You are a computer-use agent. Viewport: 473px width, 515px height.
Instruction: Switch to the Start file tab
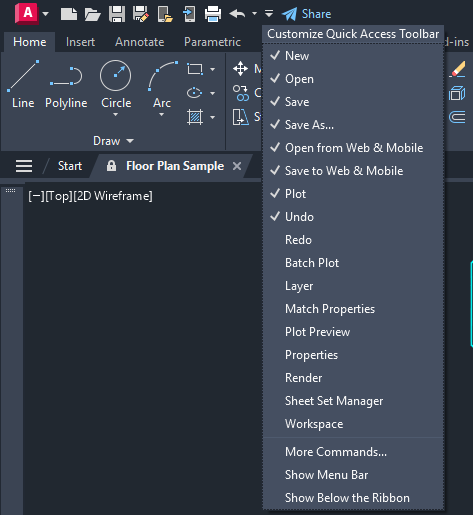click(70, 166)
